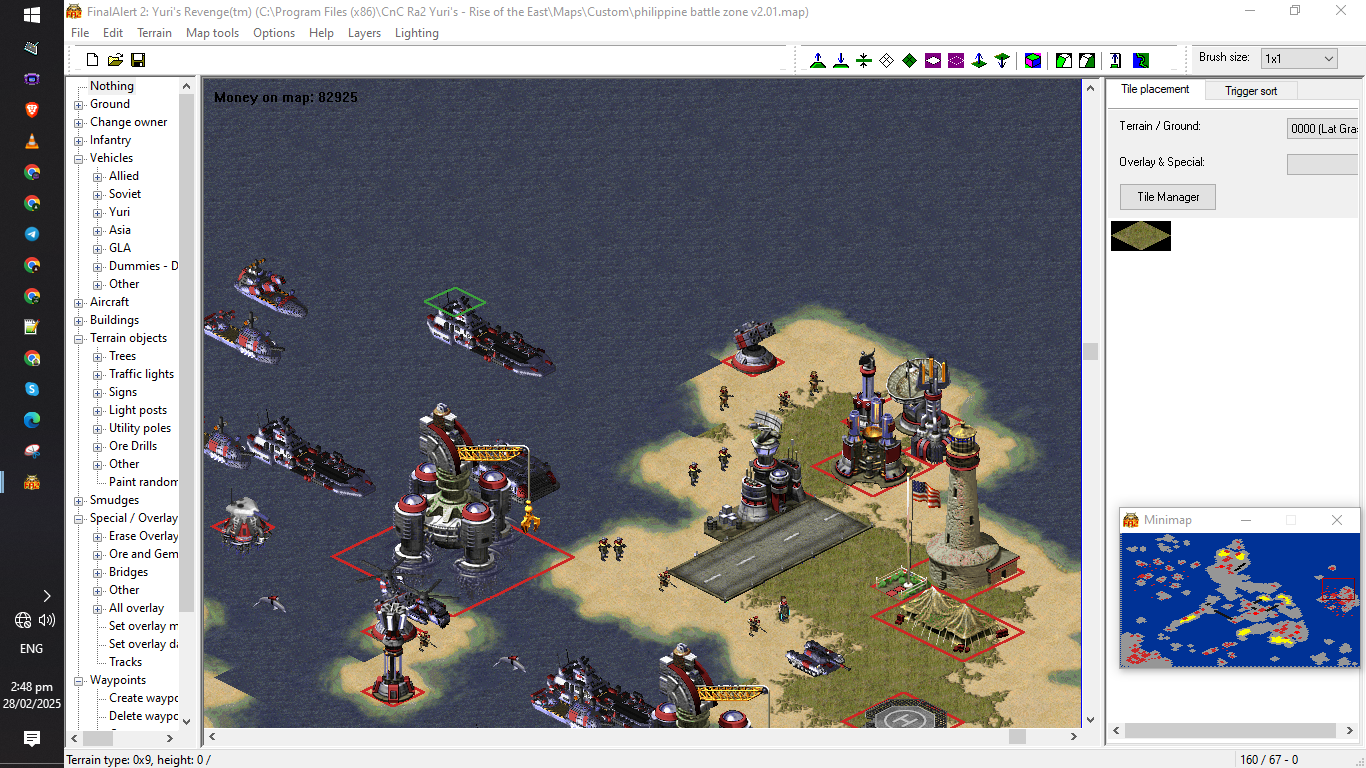Click the Tile Manager button
This screenshot has width=1366, height=768.
pos(1168,197)
